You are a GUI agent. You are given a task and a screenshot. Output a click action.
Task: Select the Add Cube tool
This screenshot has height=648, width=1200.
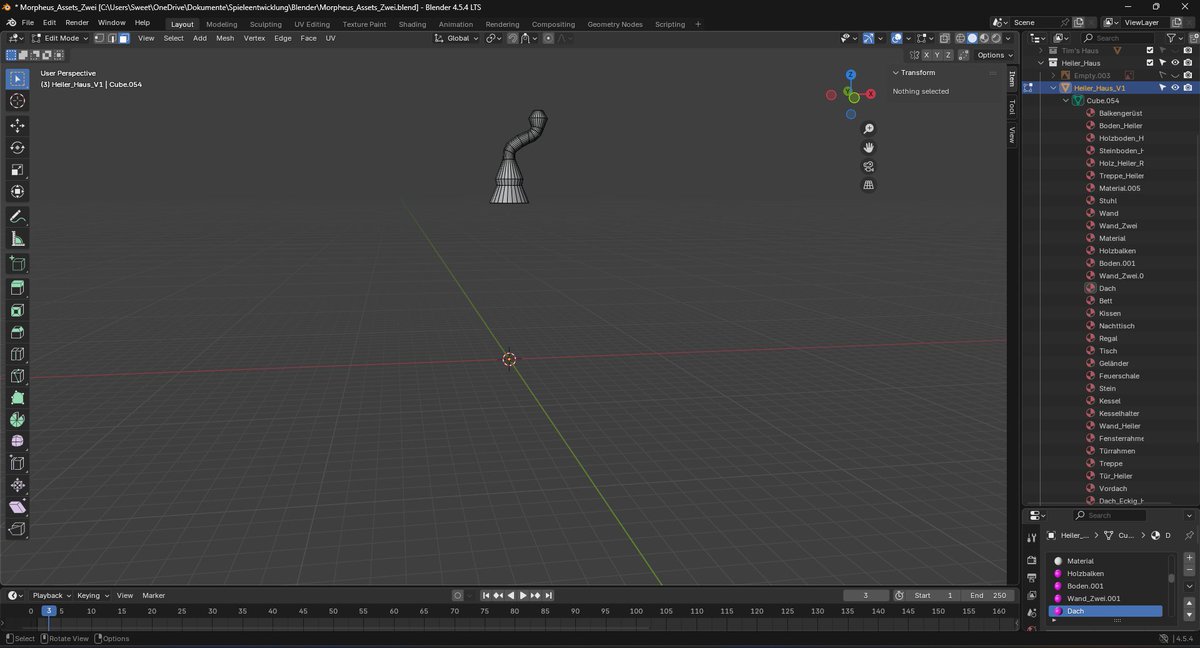17,263
